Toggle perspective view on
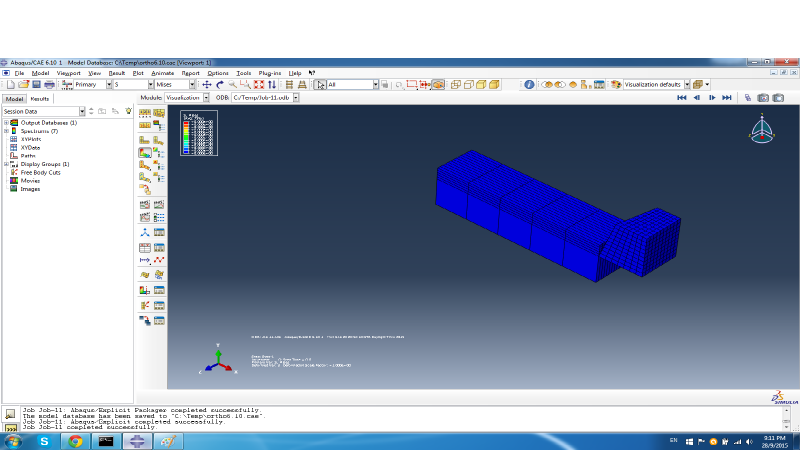 [302, 85]
